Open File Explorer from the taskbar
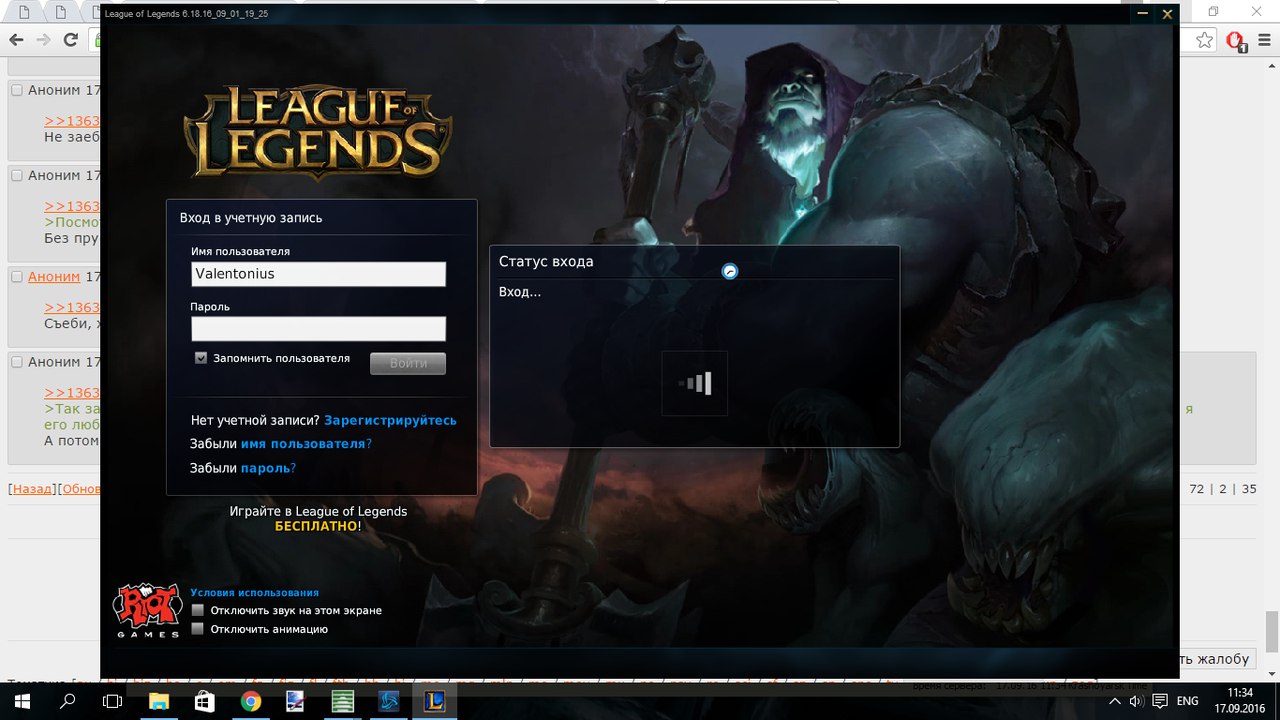 (160, 701)
